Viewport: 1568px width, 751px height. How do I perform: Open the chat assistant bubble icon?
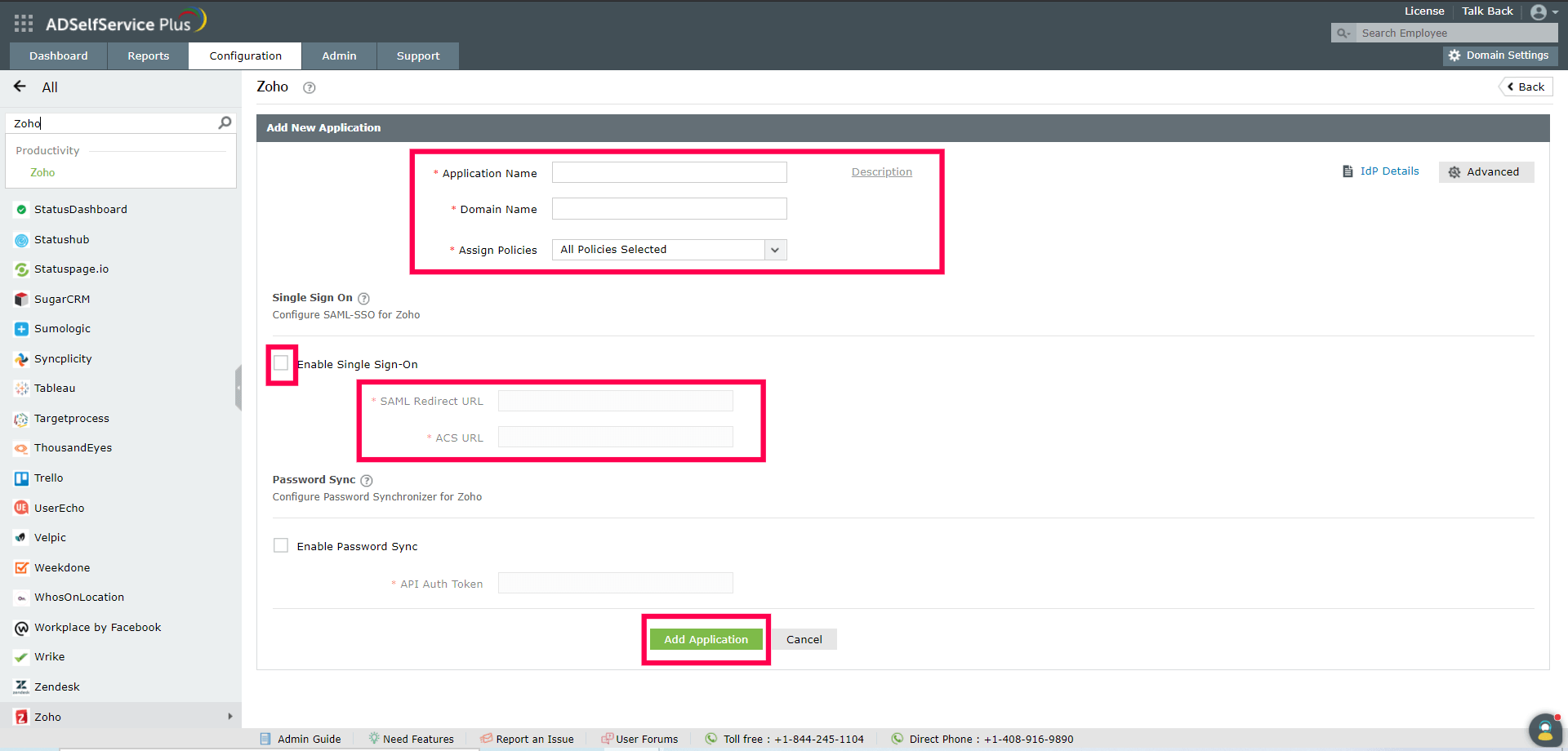click(x=1544, y=730)
